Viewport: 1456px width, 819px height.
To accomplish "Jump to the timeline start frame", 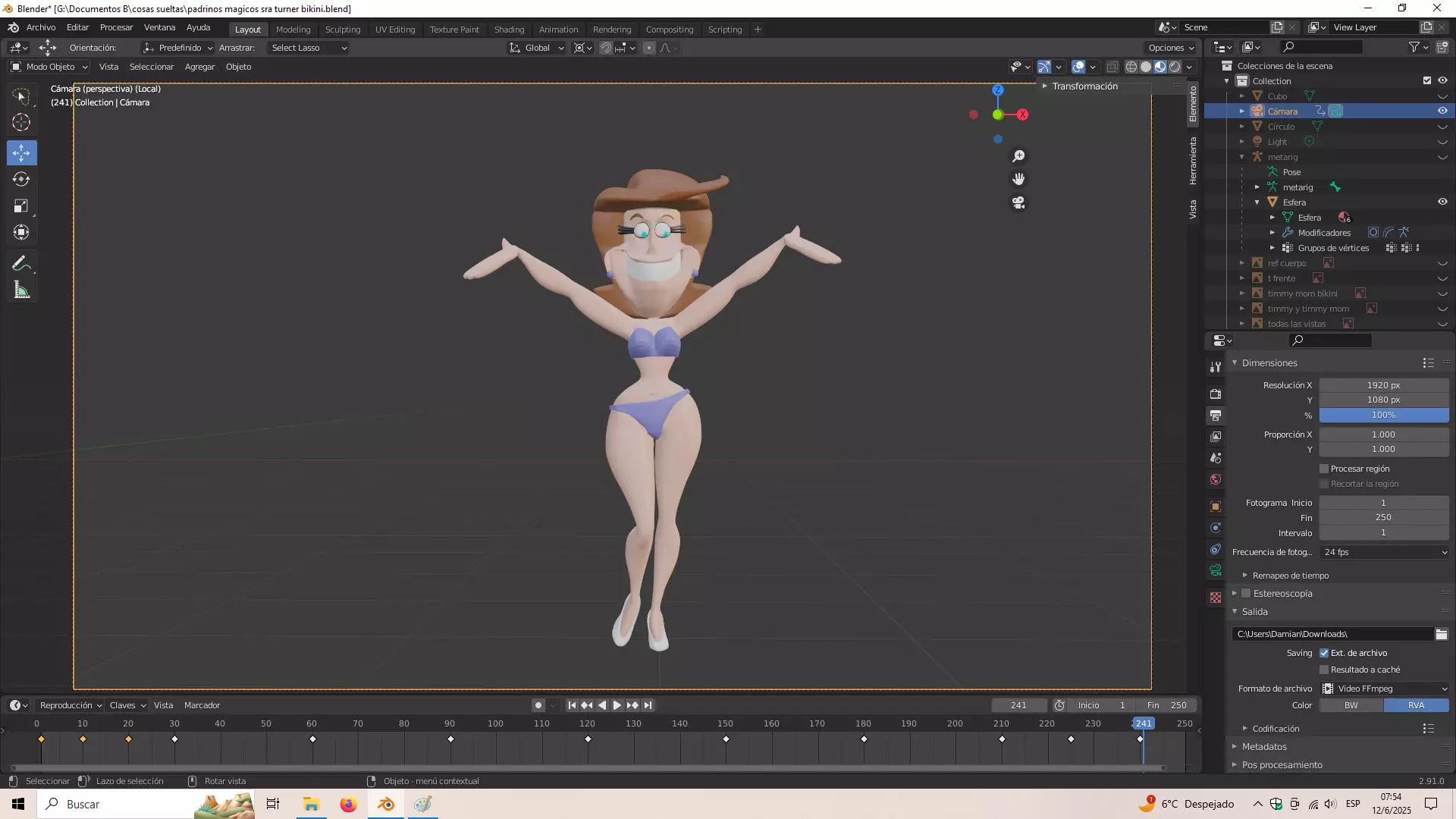I will point(572,705).
